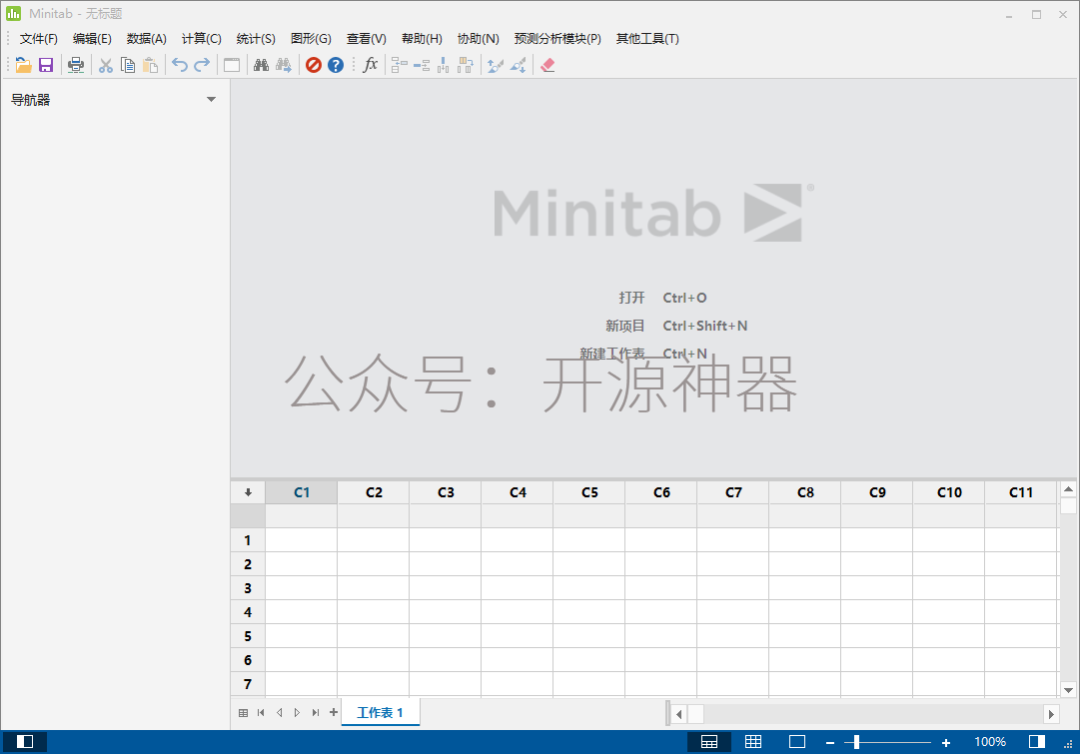Open the 文件(F) menu
Screen dimensions: 1080x754
tap(39, 39)
